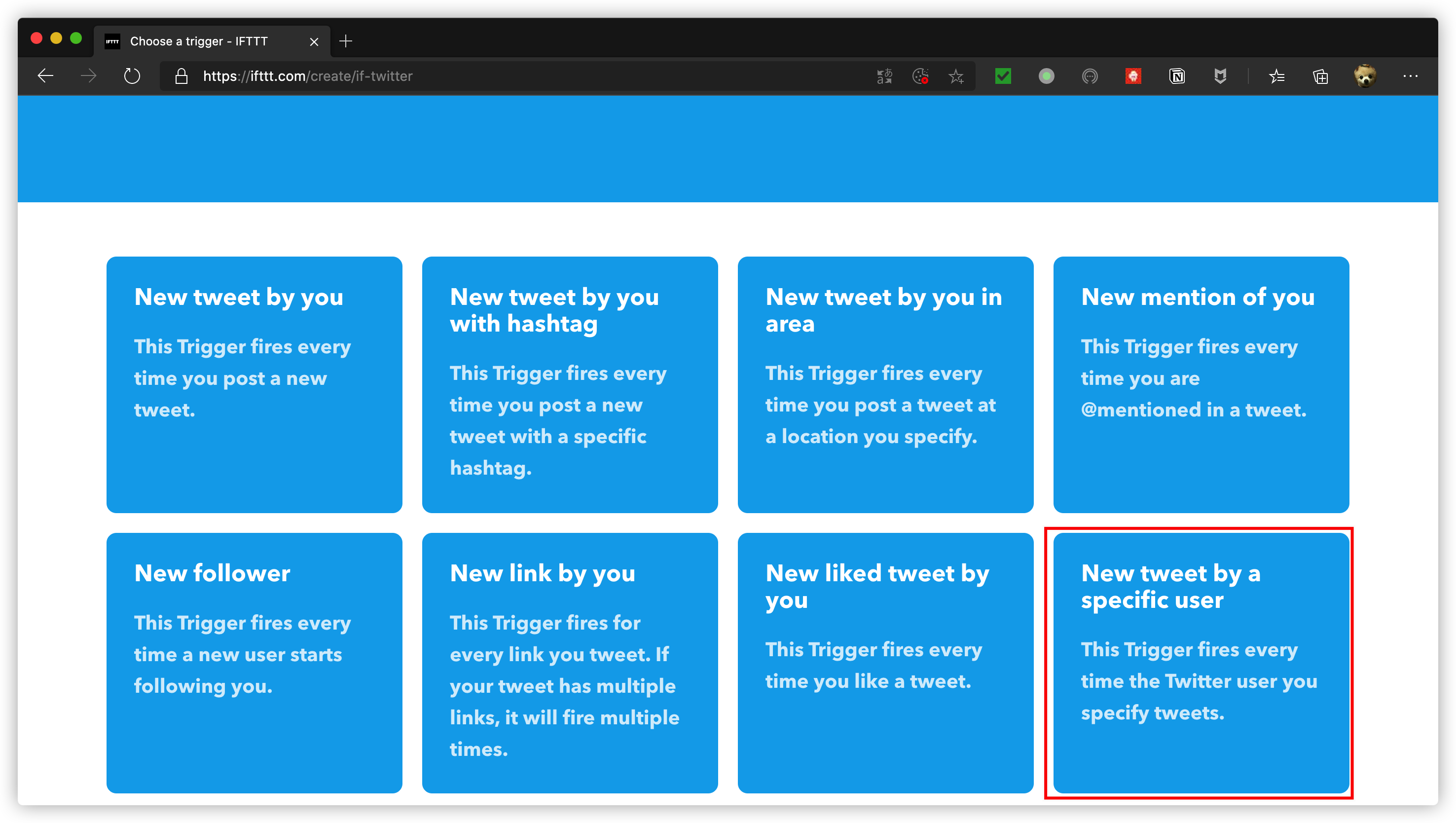Screen dimensions: 1456x823
Task: Go back to the previous page
Action: click(45, 76)
